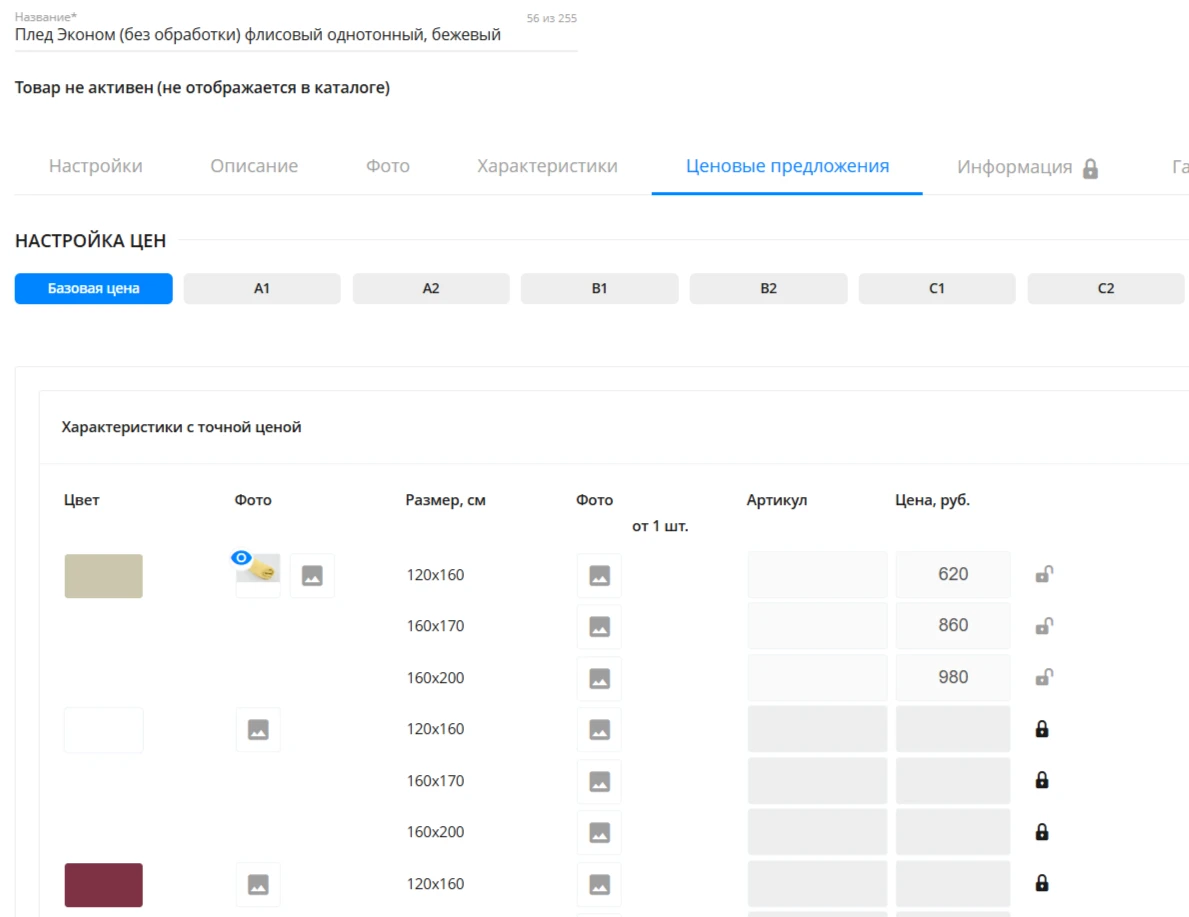The height and width of the screenshot is (917, 1189).
Task: Add photo for the burgundy color row
Action: point(258,884)
